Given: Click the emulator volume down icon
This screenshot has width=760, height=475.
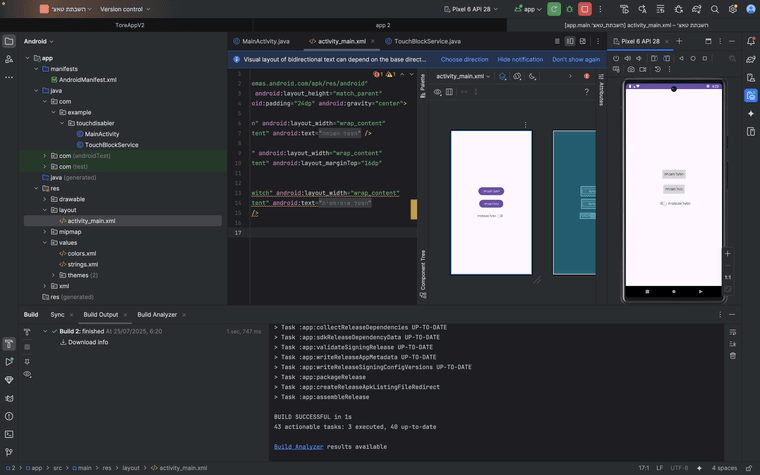Looking at the screenshot, I should 639,58.
